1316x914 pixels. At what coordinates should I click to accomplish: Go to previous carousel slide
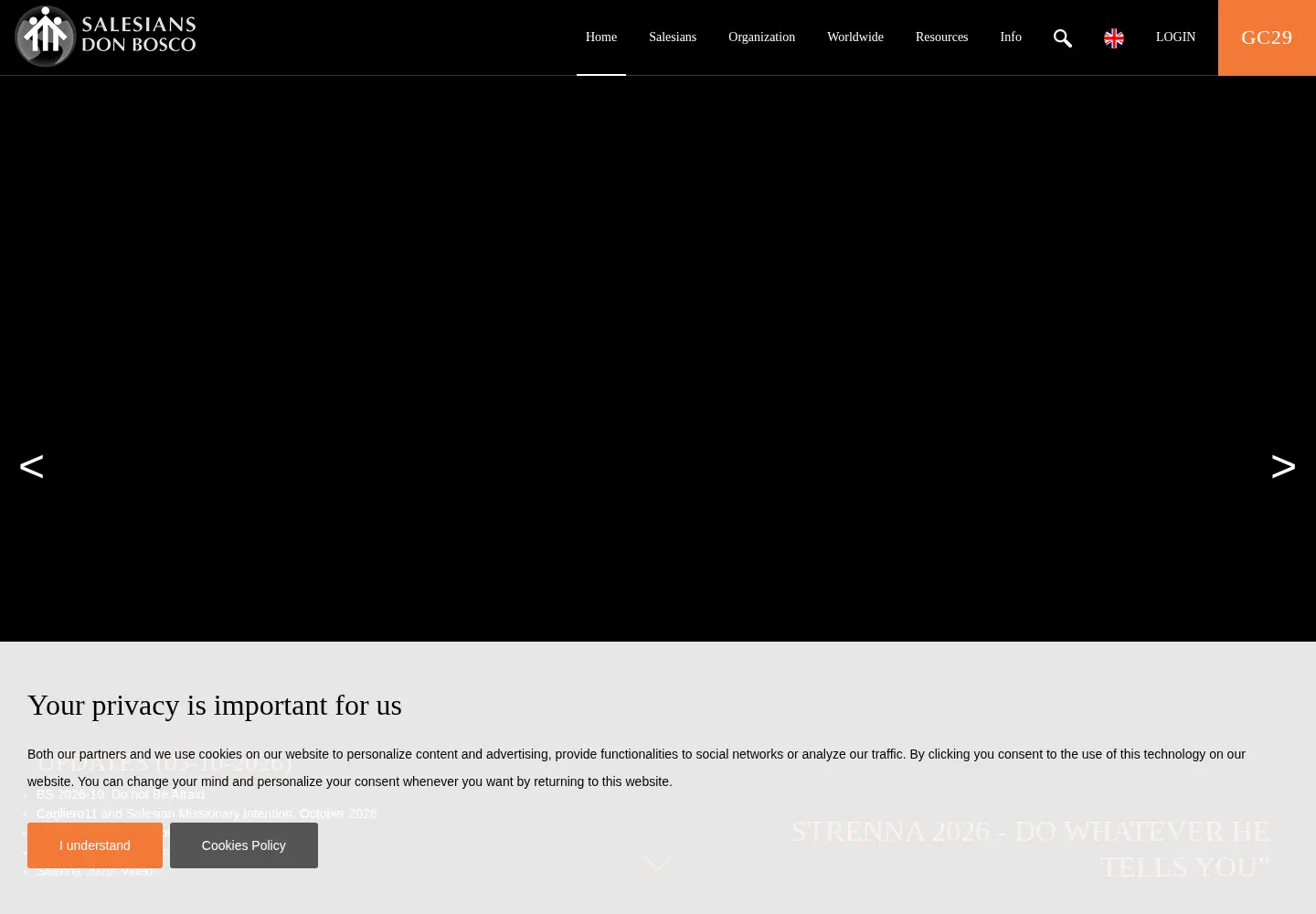[31, 466]
